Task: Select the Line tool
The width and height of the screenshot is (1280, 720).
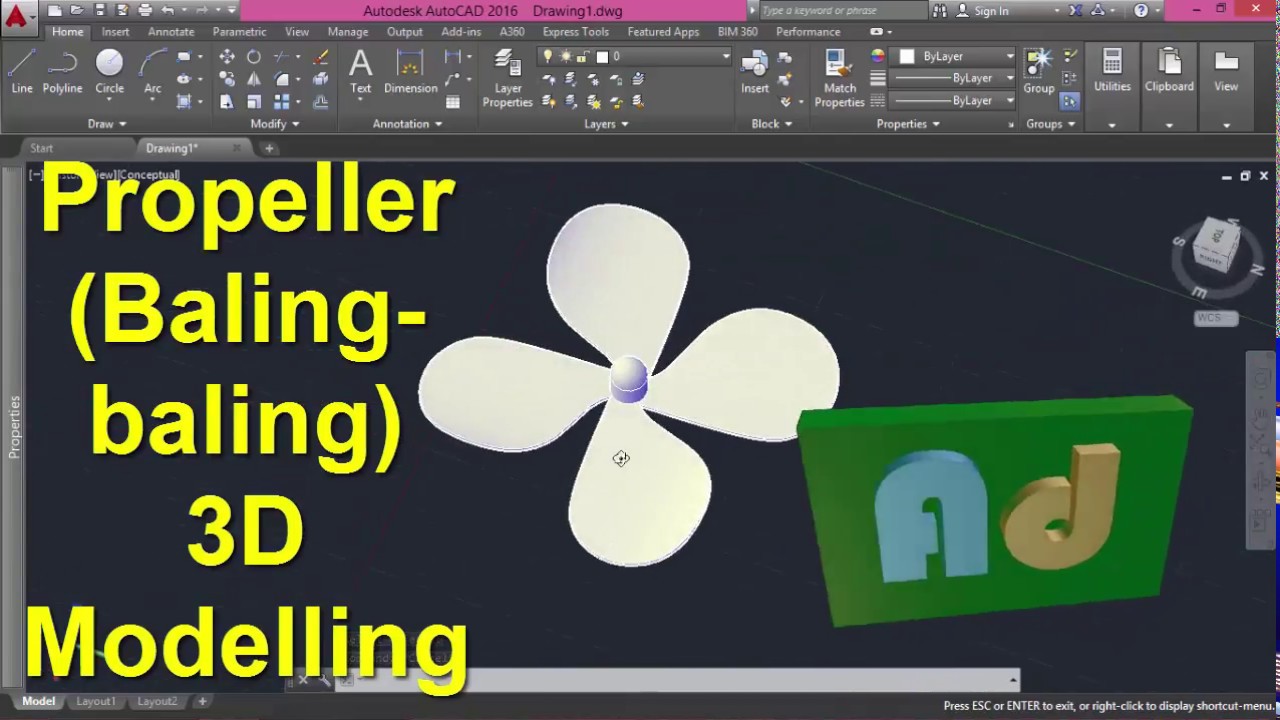Action: 22,71
